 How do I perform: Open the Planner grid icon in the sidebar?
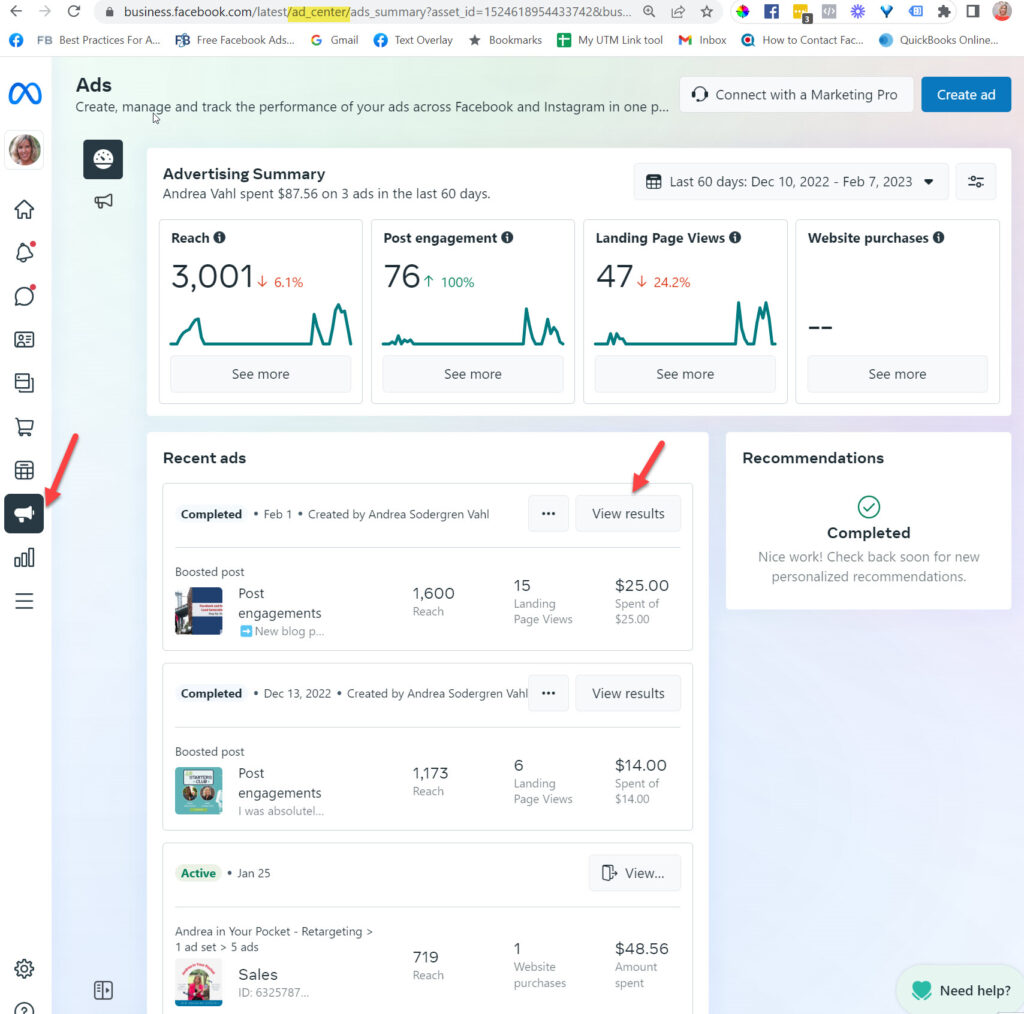click(x=24, y=470)
